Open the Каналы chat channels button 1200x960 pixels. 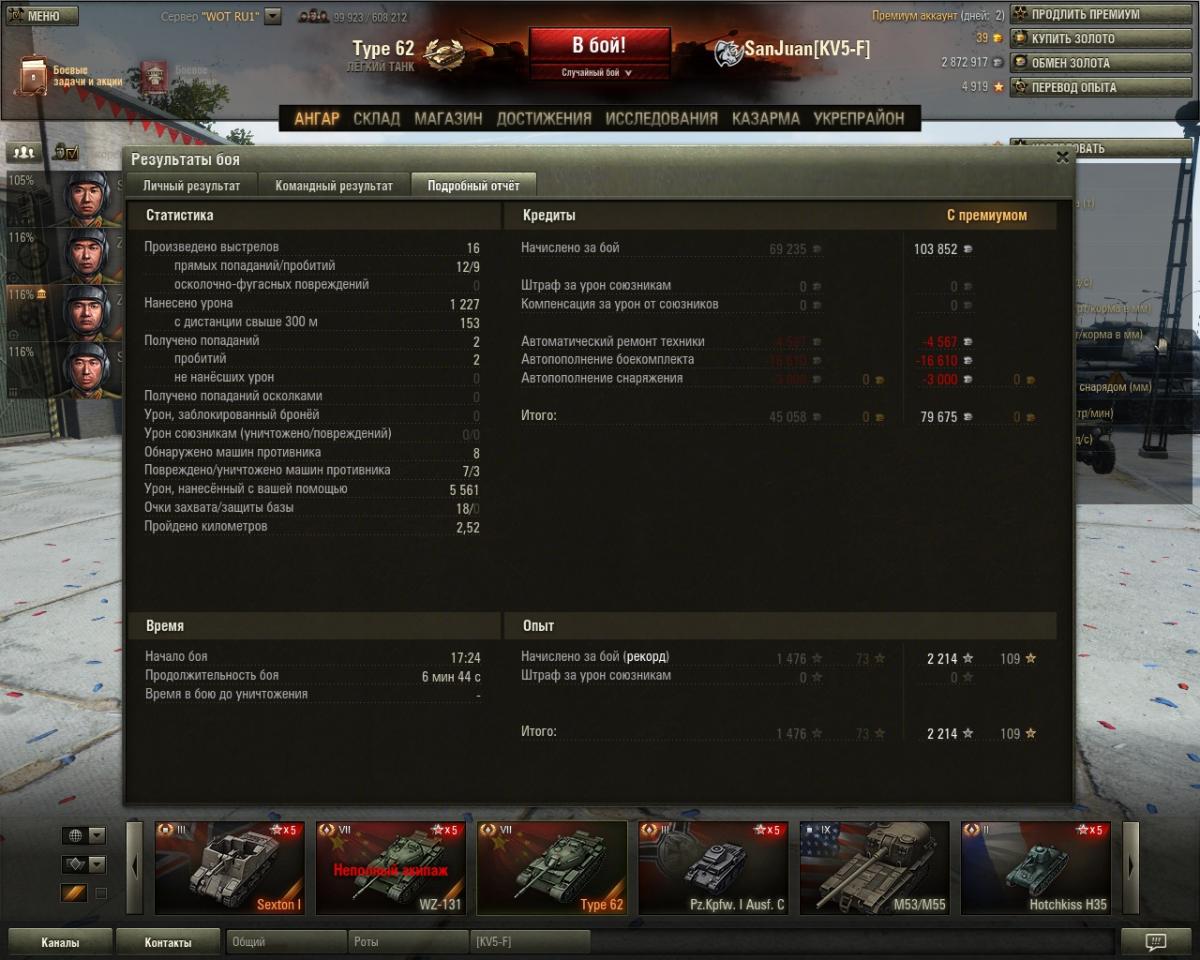click(60, 942)
